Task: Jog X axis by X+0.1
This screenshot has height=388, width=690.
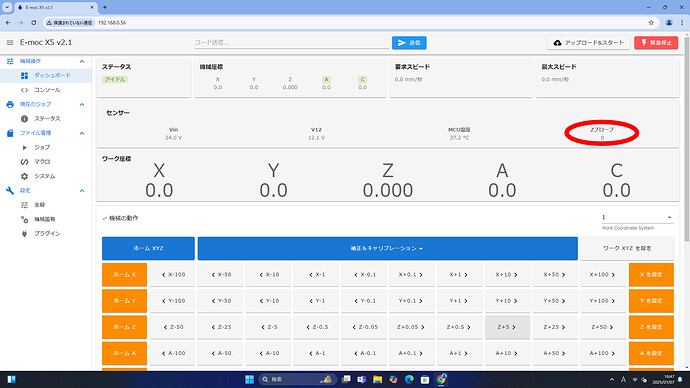Action: 411,275
